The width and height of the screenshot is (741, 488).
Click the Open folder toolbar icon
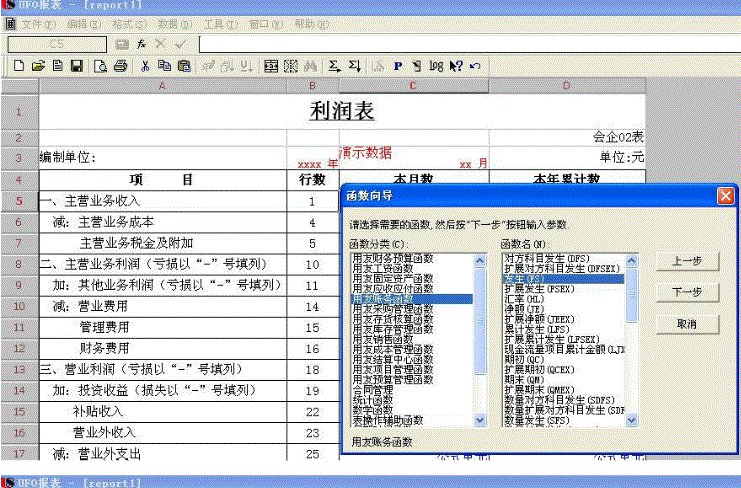(x=38, y=66)
